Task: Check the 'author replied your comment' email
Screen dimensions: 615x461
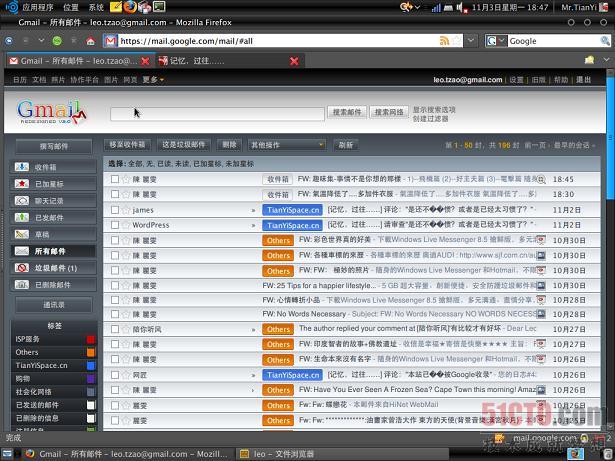Action: coord(115,329)
